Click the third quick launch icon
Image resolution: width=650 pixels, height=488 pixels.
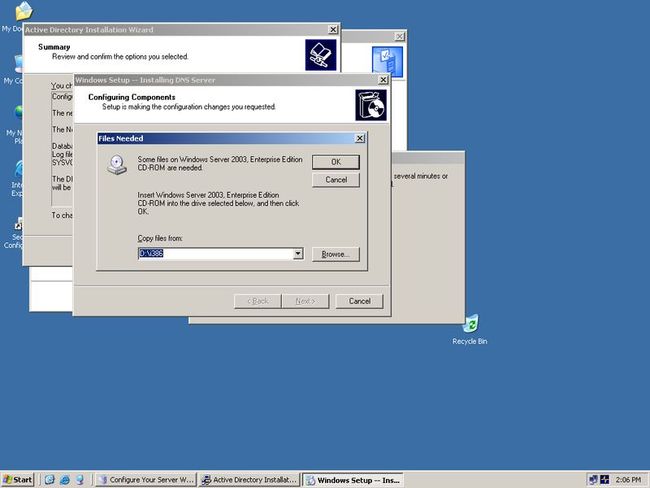[80, 480]
